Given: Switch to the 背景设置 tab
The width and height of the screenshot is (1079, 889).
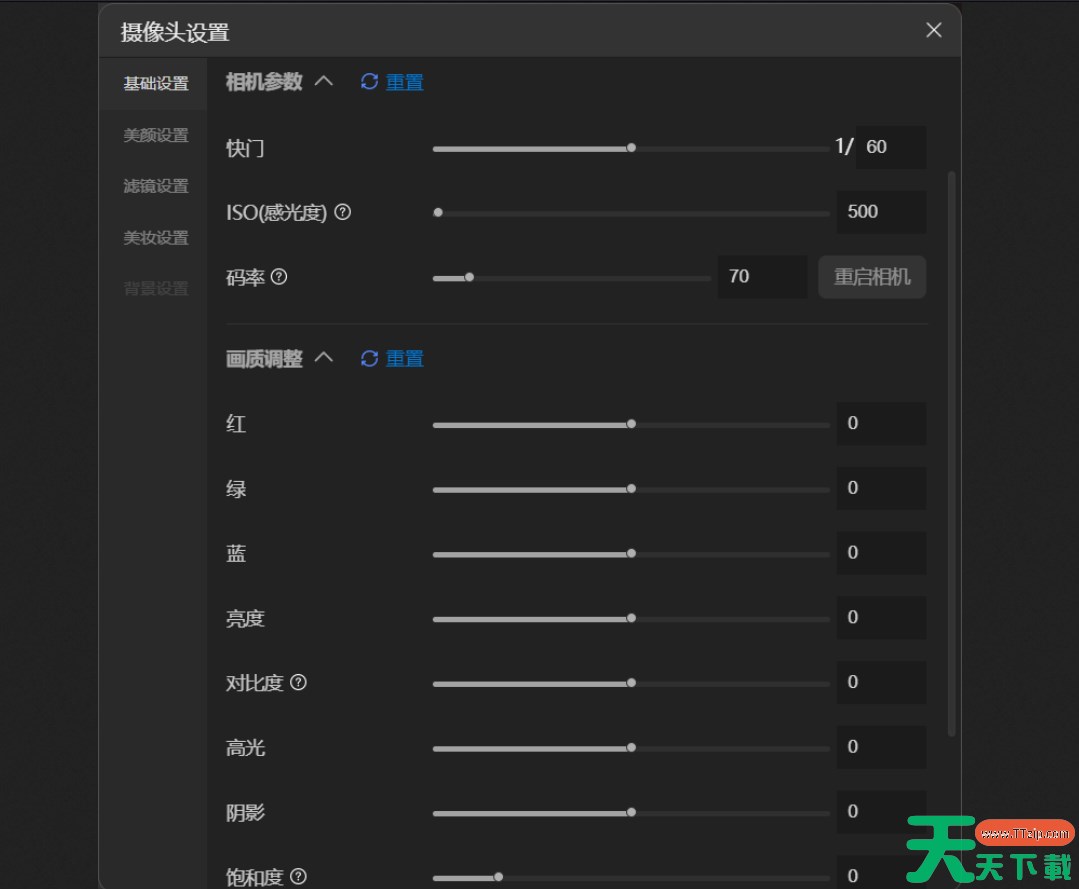Looking at the screenshot, I should [153, 288].
